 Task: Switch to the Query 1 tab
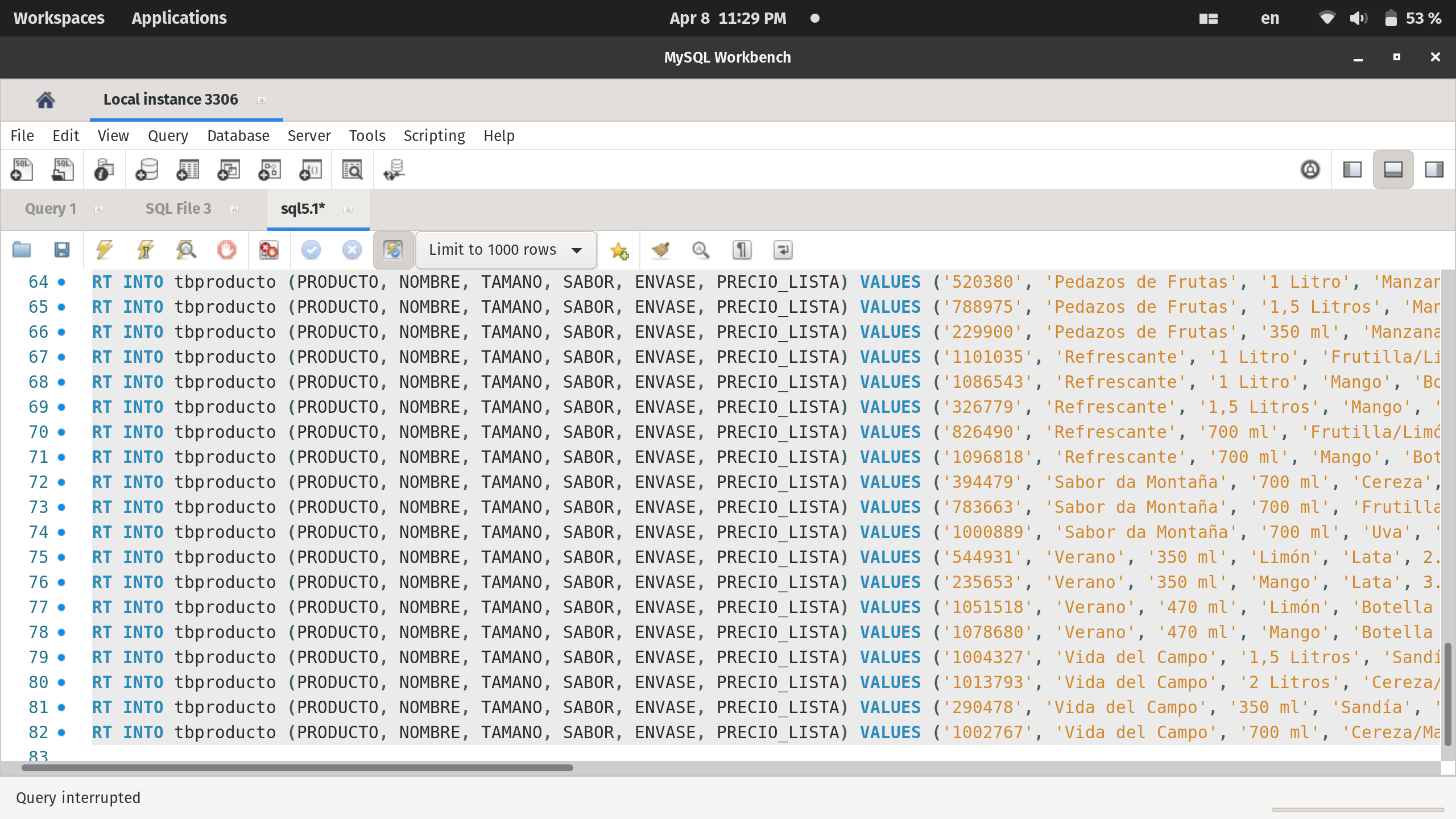pos(50,208)
